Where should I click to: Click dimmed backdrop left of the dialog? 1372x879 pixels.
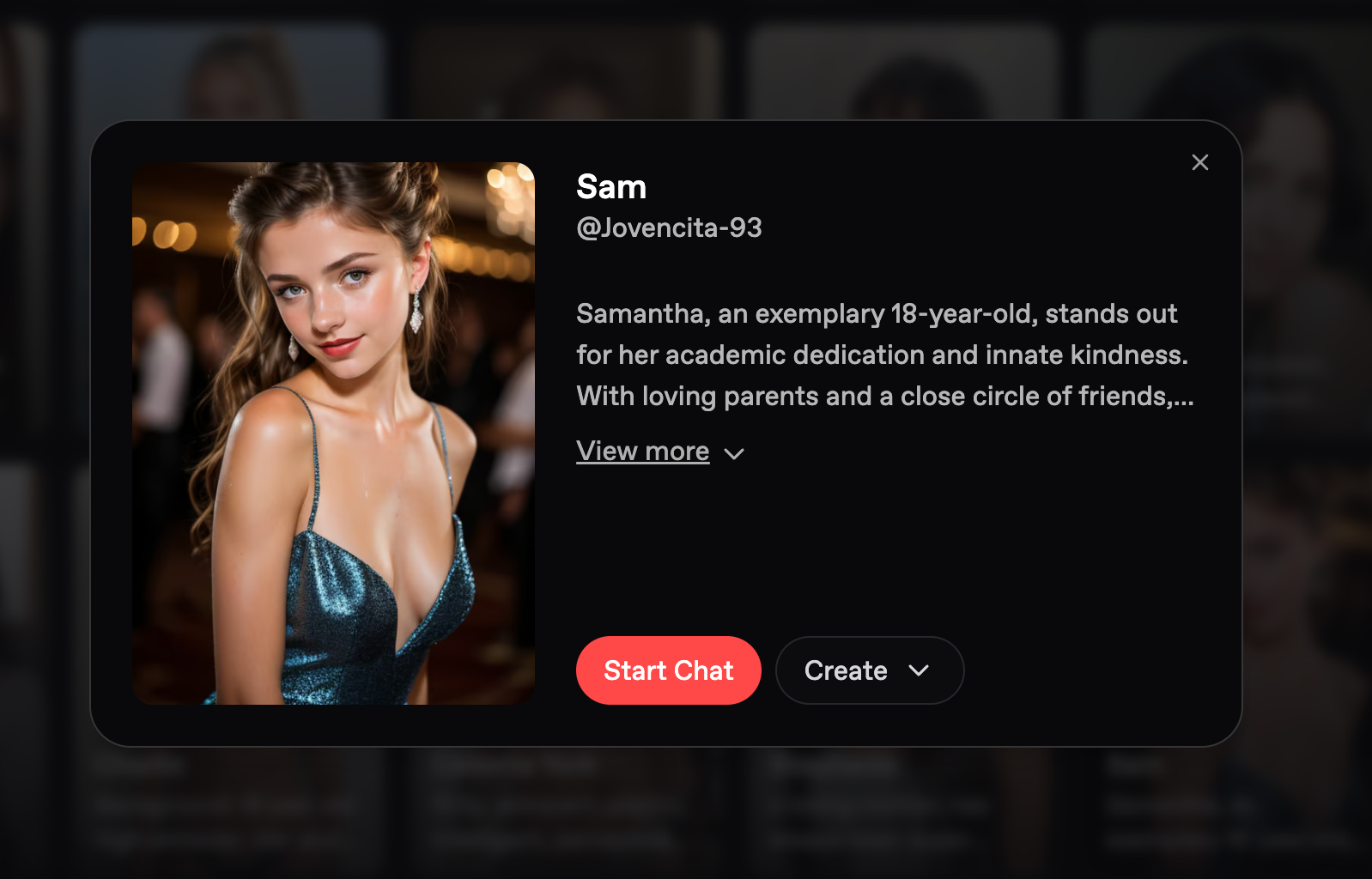coord(43,429)
